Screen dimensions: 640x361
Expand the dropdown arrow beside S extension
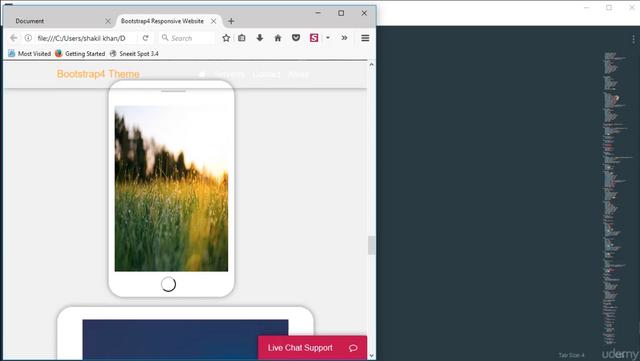click(328, 38)
